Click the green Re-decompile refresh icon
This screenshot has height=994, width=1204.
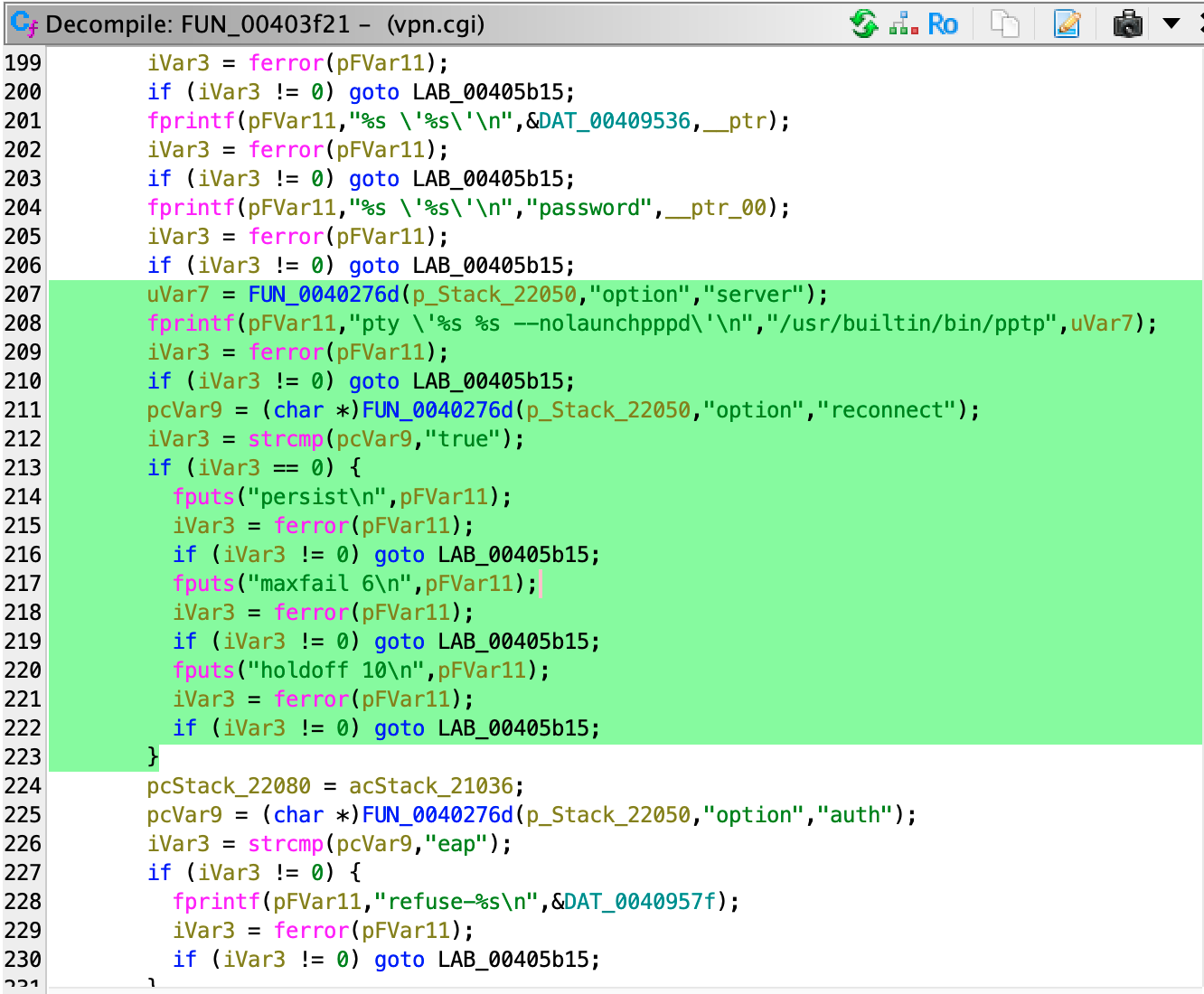[x=864, y=23]
